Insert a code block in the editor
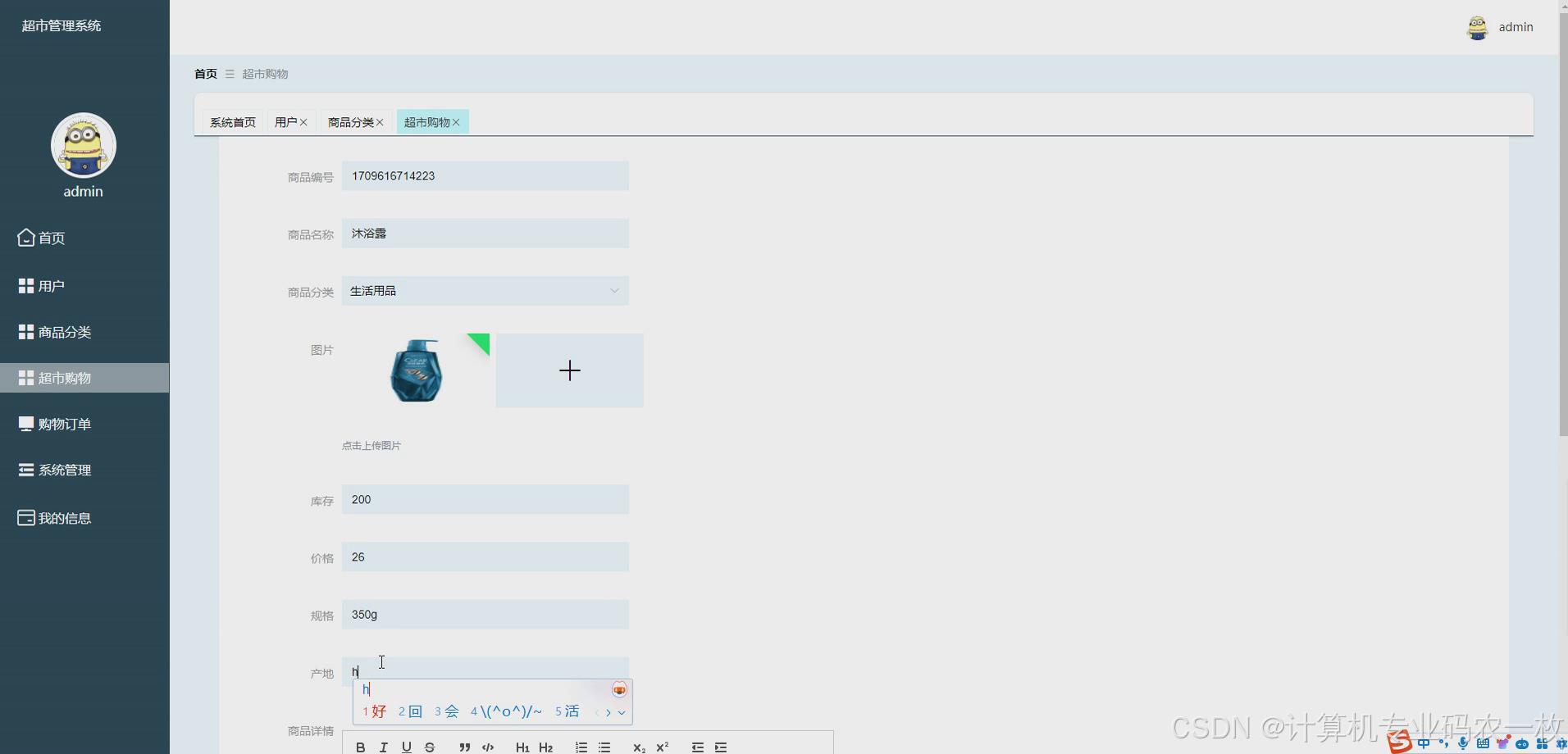The height and width of the screenshot is (754, 1568). tap(488, 747)
